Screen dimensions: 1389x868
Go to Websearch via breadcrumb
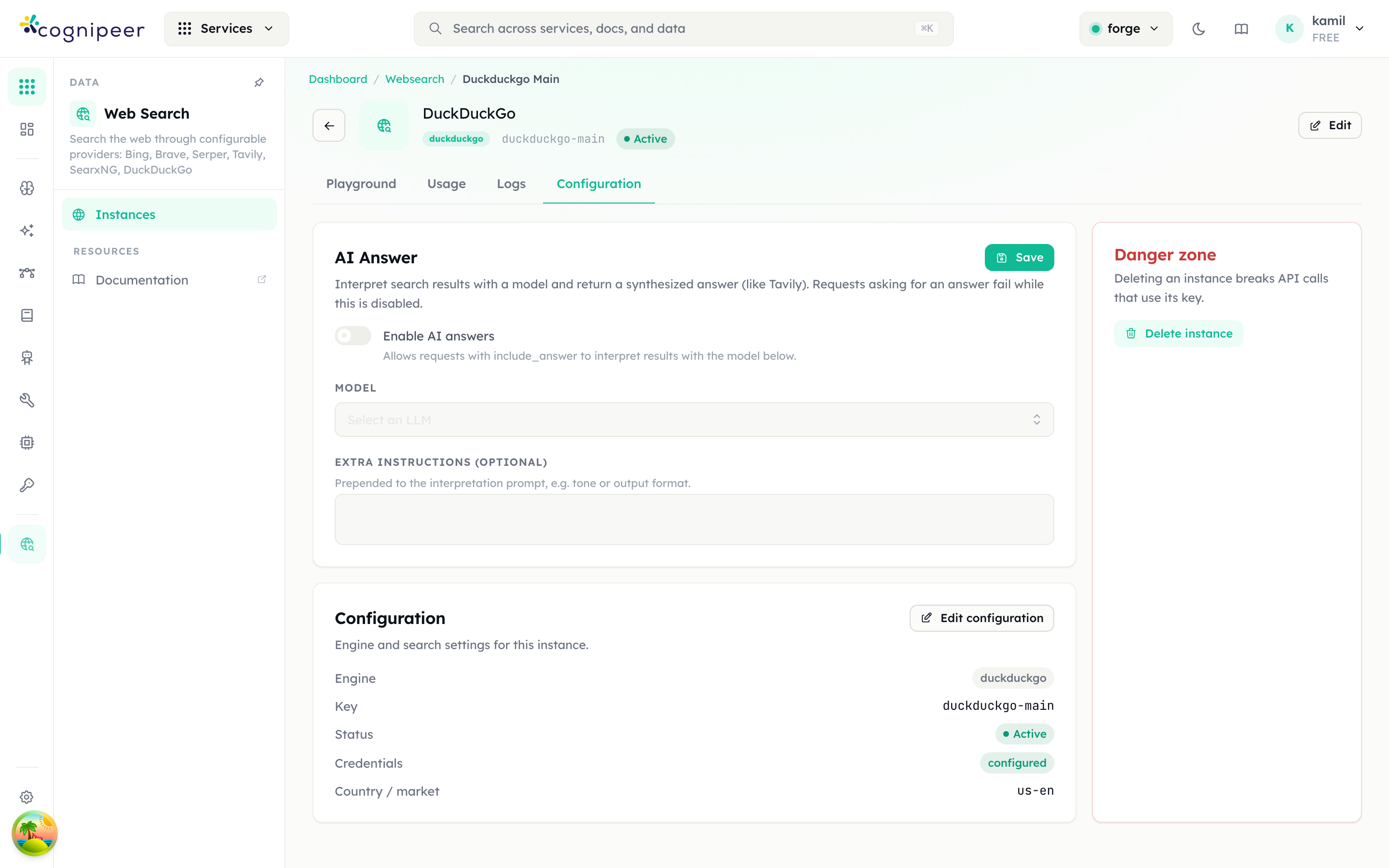(414, 79)
